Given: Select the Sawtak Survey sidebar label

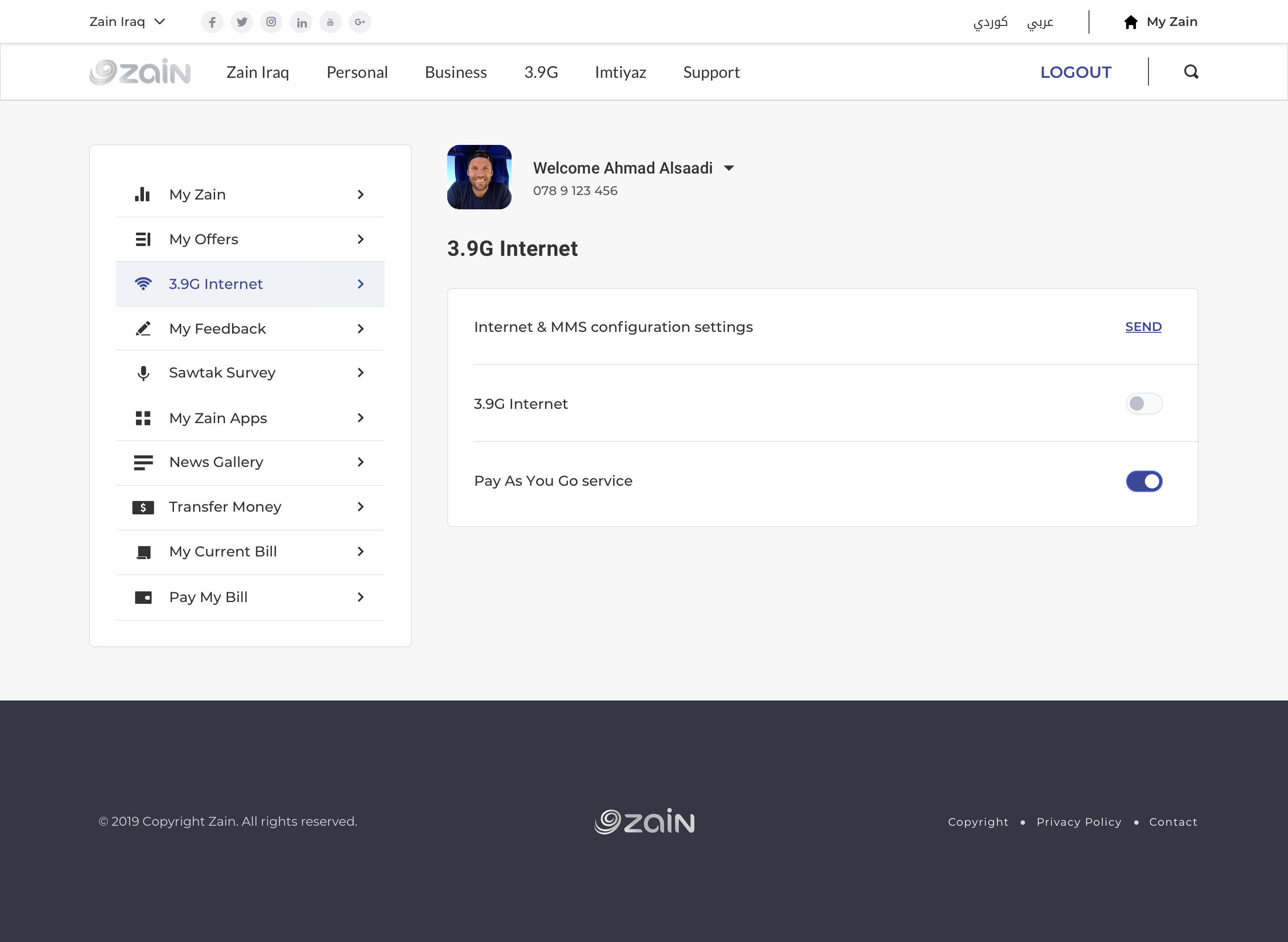Looking at the screenshot, I should 222,372.
